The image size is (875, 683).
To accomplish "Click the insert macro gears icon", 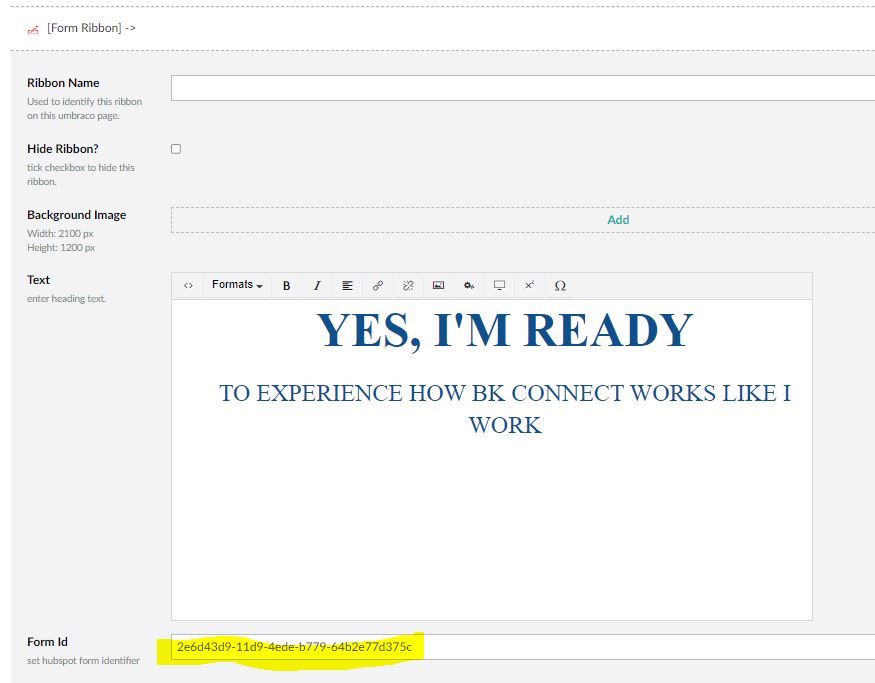I will pyautogui.click(x=469, y=286).
